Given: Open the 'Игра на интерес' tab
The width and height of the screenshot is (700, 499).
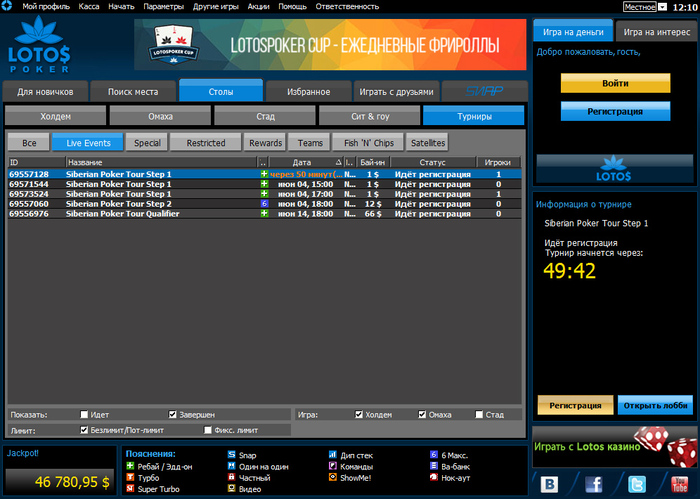Looking at the screenshot, I should click(x=656, y=32).
